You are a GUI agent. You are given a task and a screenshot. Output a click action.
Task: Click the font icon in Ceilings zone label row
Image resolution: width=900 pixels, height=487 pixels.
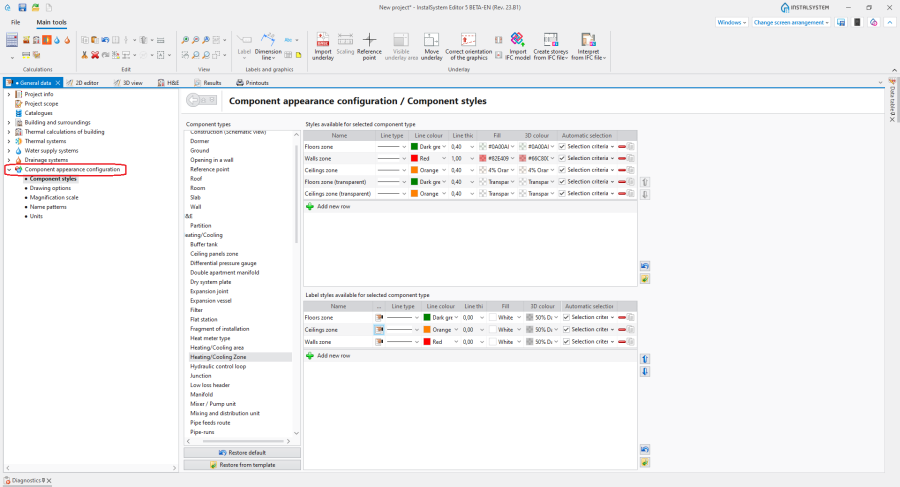[x=379, y=330]
